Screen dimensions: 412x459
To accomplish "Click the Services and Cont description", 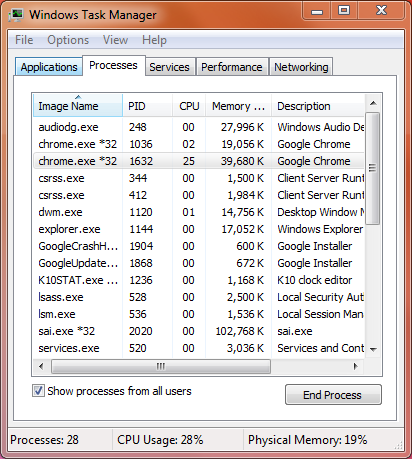I will tap(321, 348).
